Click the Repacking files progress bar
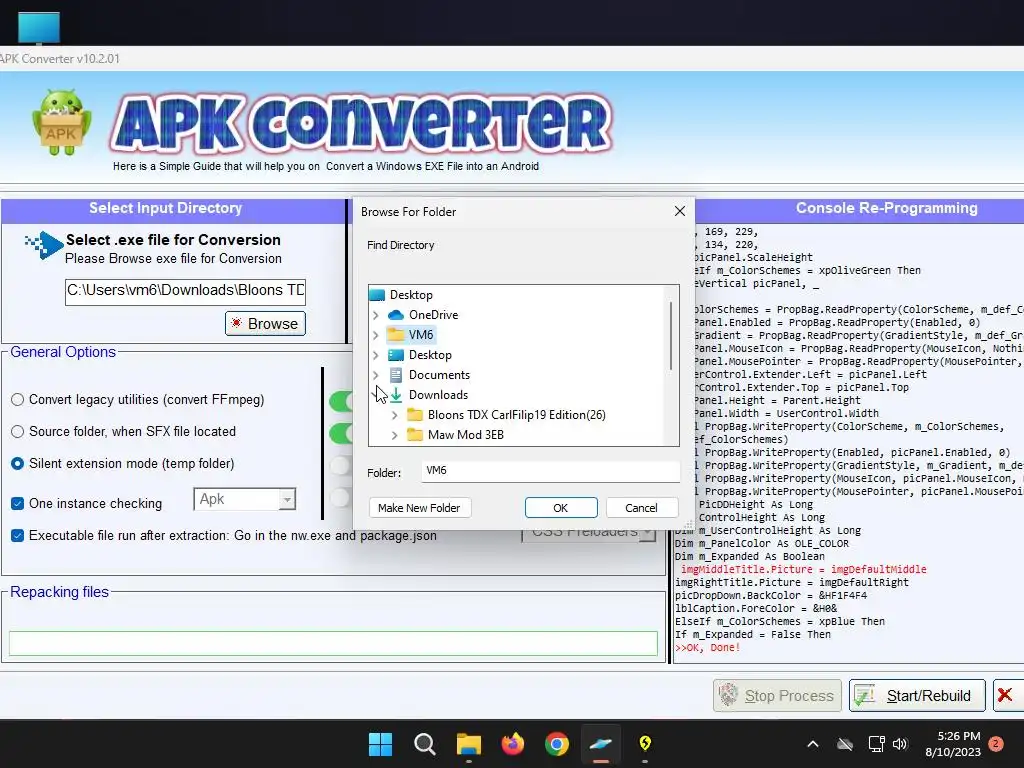Image resolution: width=1024 pixels, height=768 pixels. (x=333, y=643)
